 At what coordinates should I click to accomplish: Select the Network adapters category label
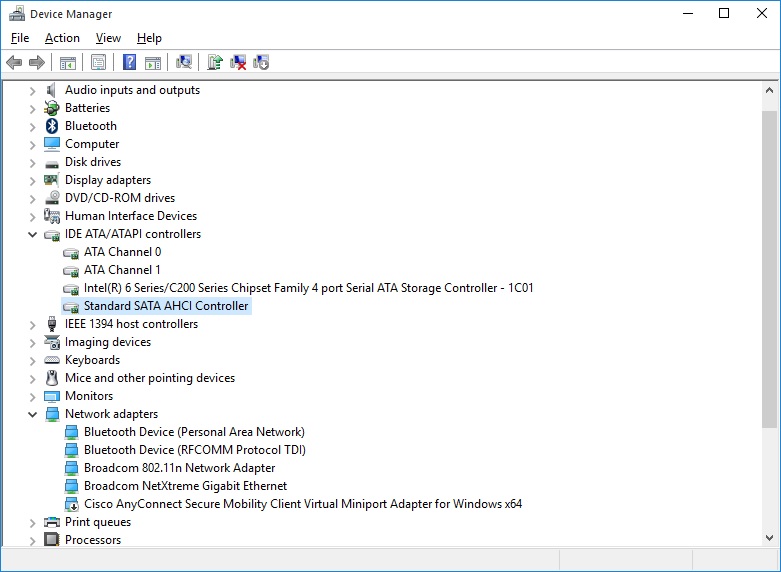(112, 414)
